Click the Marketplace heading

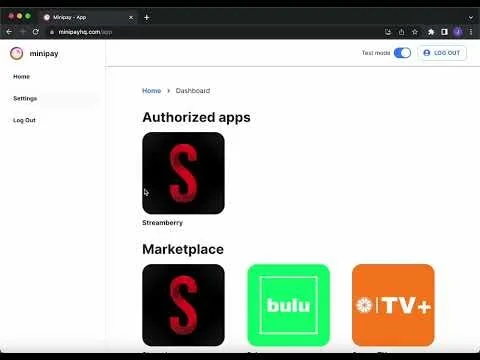[x=183, y=249]
